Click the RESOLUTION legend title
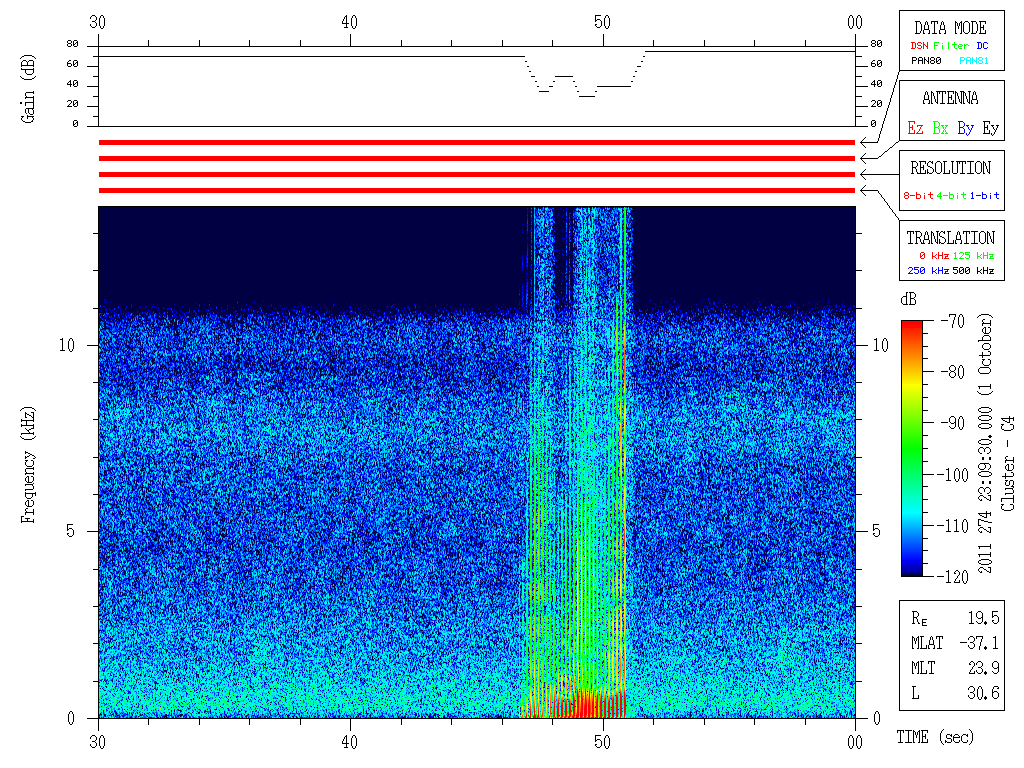Image resolution: width=1024 pixels, height=768 pixels. pyautogui.click(x=950, y=168)
